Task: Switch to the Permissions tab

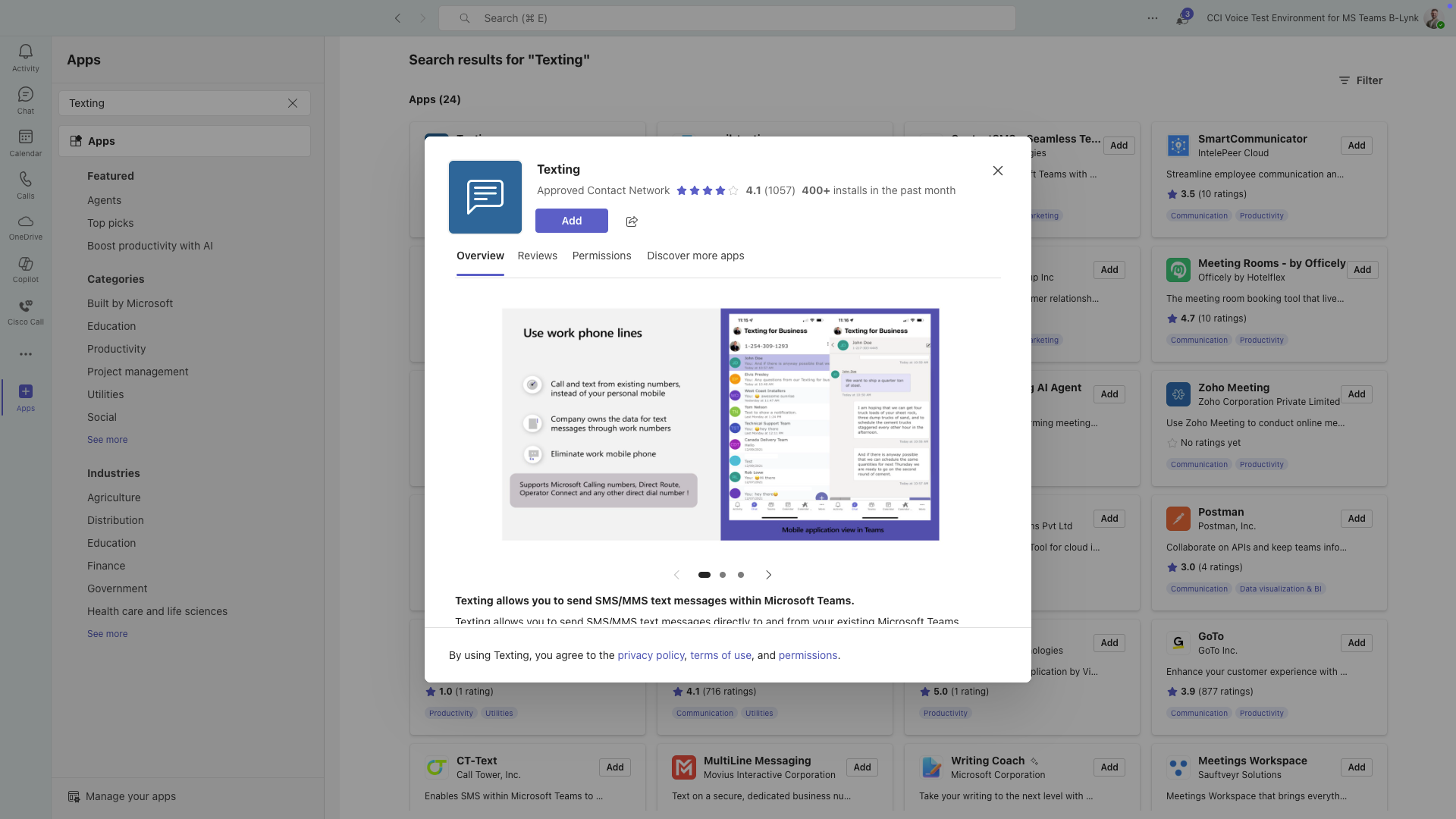Action: pyautogui.click(x=601, y=256)
